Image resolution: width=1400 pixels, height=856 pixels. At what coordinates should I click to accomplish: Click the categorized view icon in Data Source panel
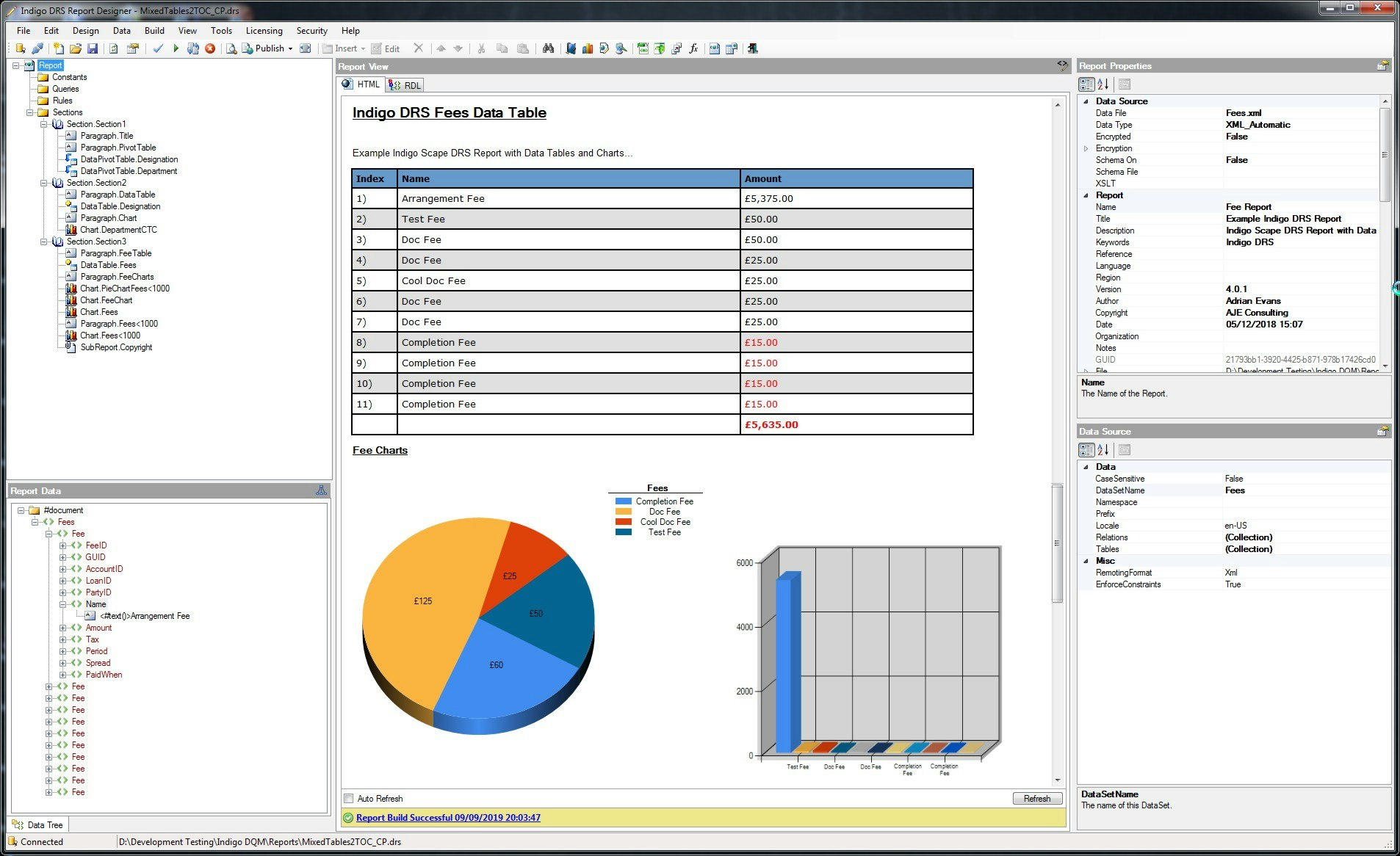[1086, 450]
